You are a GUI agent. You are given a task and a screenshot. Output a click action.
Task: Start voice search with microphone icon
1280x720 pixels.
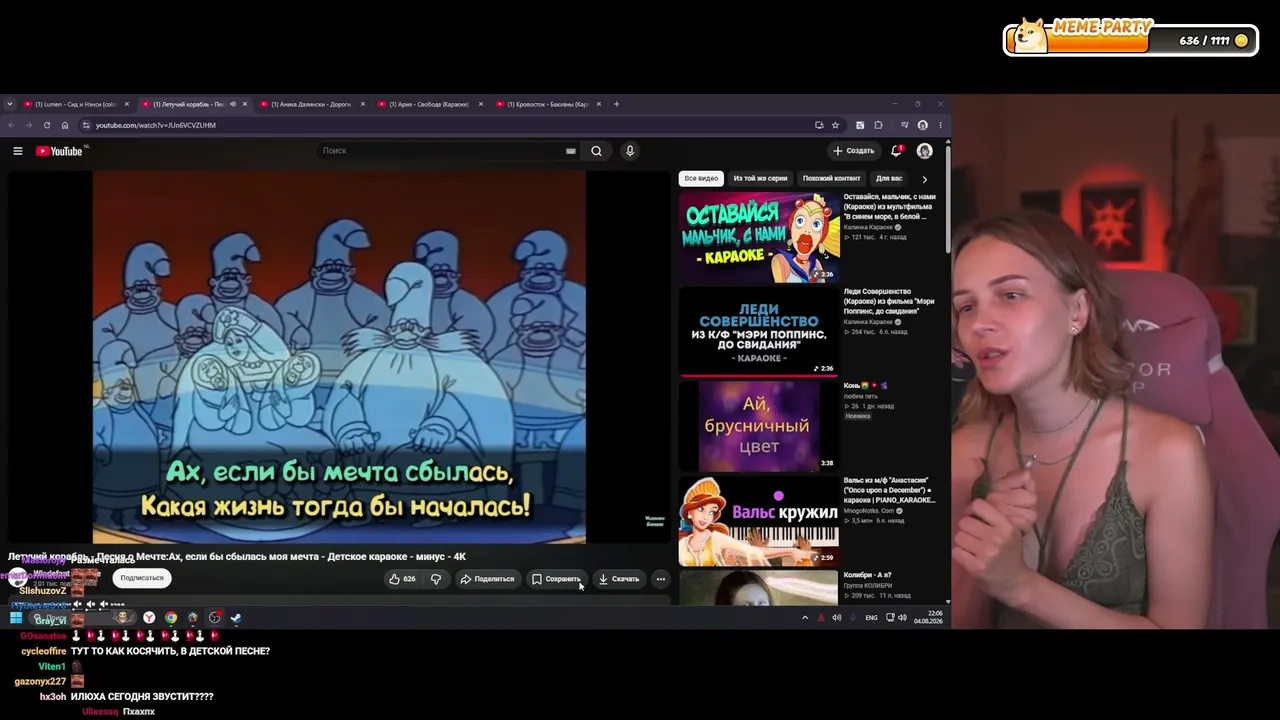coord(629,151)
